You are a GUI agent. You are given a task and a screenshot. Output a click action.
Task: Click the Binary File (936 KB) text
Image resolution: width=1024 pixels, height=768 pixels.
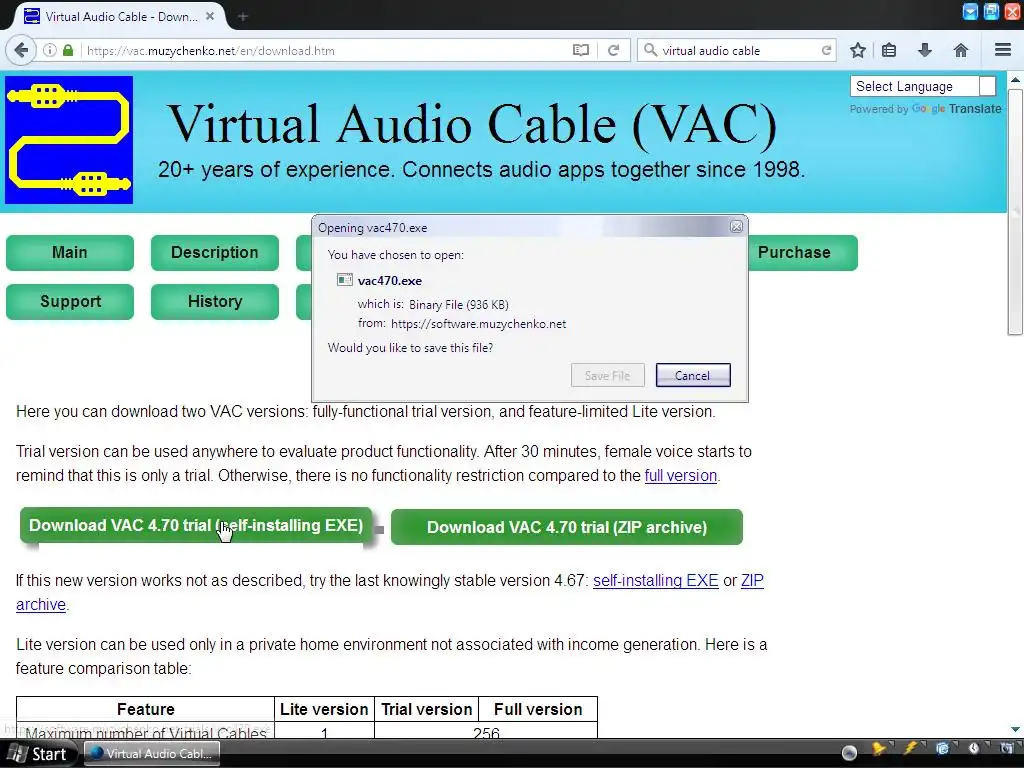pos(458,304)
